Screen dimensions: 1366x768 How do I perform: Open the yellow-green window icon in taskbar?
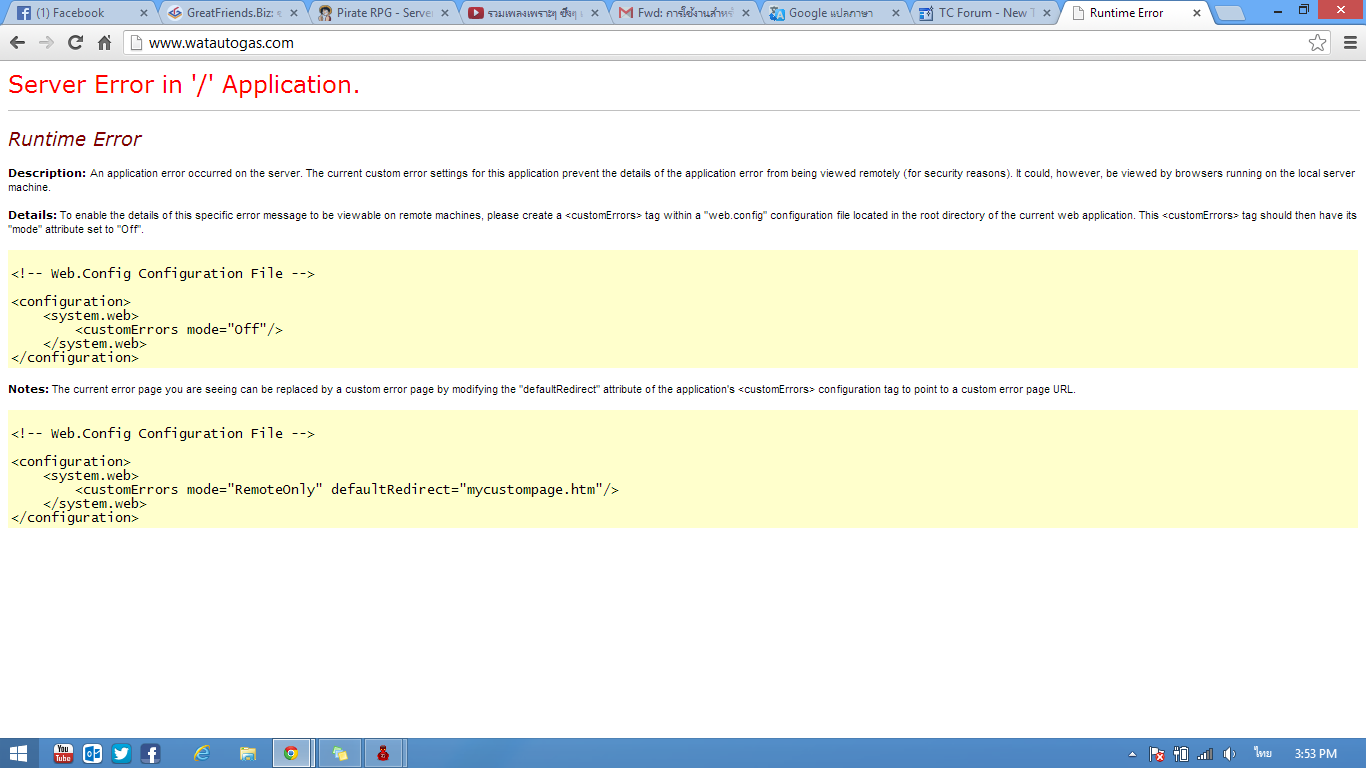[340, 753]
